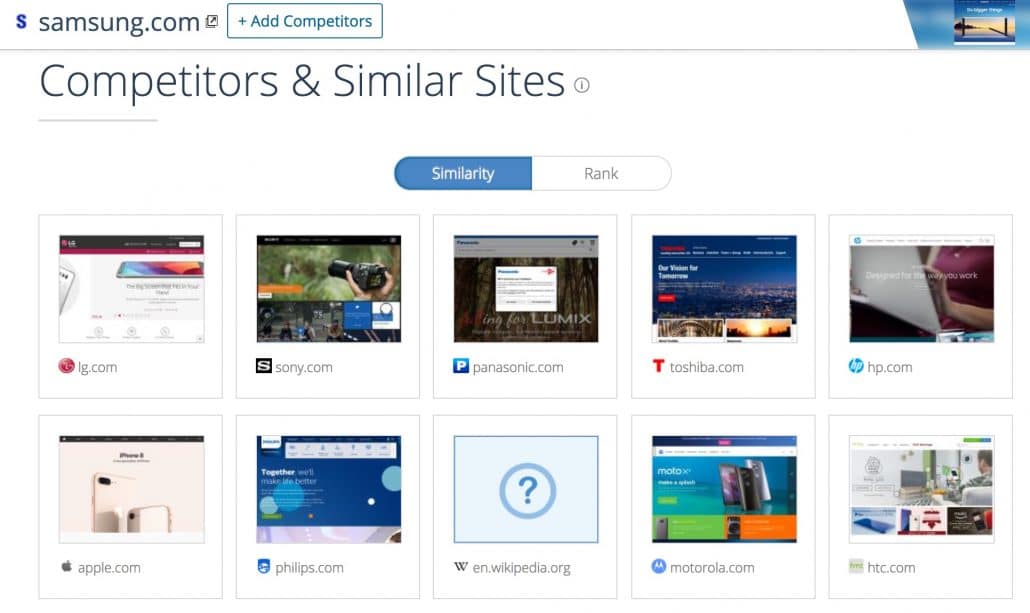
Task: Click the Panasonic favicon icon
Action: pos(460,366)
